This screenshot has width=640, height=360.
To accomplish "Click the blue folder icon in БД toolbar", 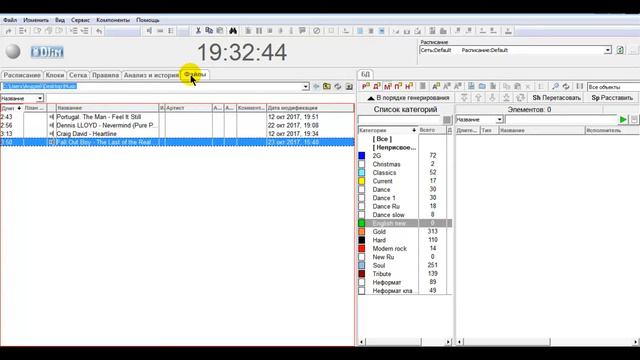I will click(x=482, y=86).
